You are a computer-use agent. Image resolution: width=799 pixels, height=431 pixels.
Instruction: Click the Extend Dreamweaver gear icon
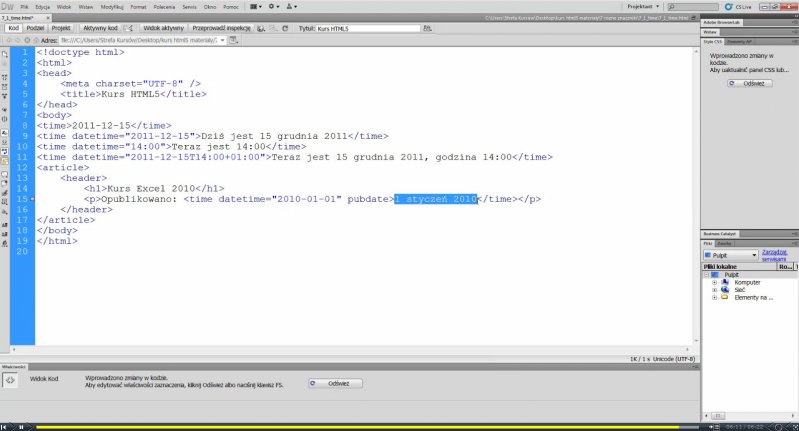(274, 7)
